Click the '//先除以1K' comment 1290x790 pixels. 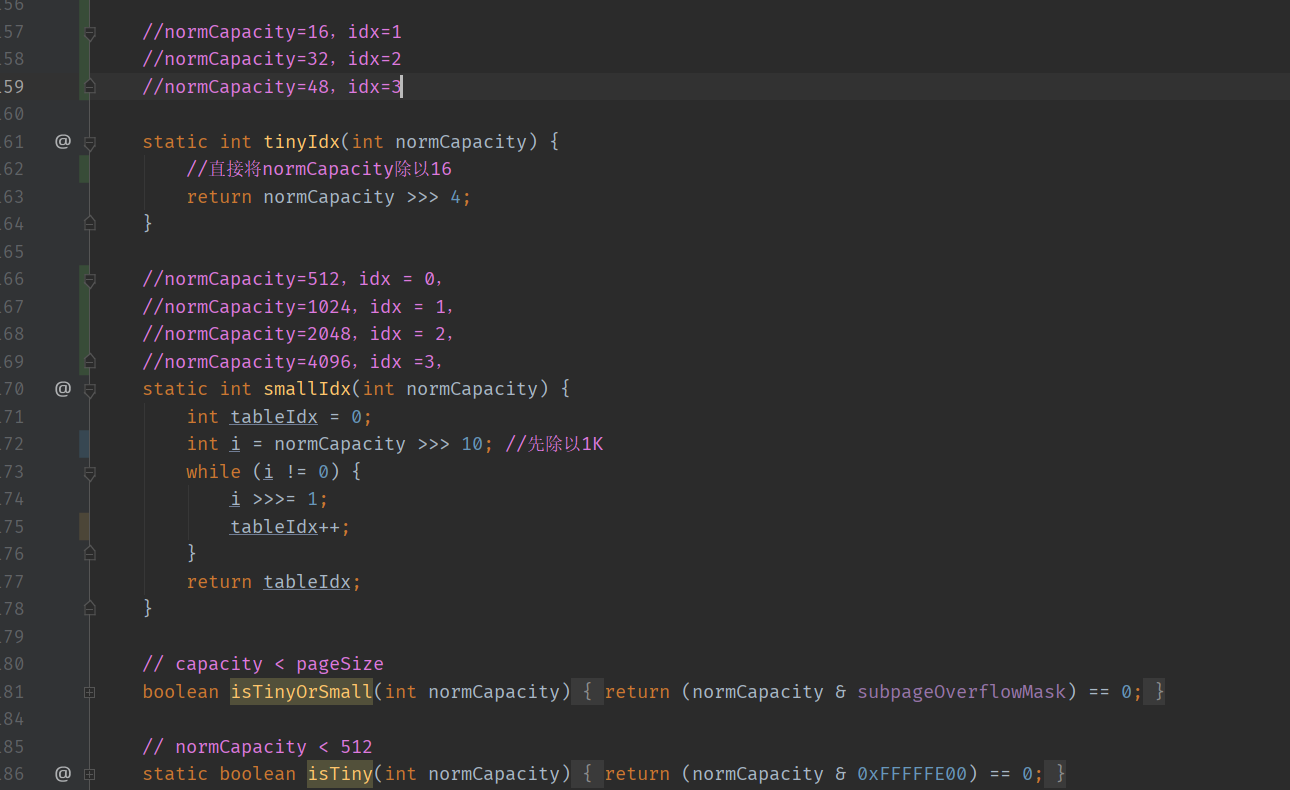click(x=554, y=443)
